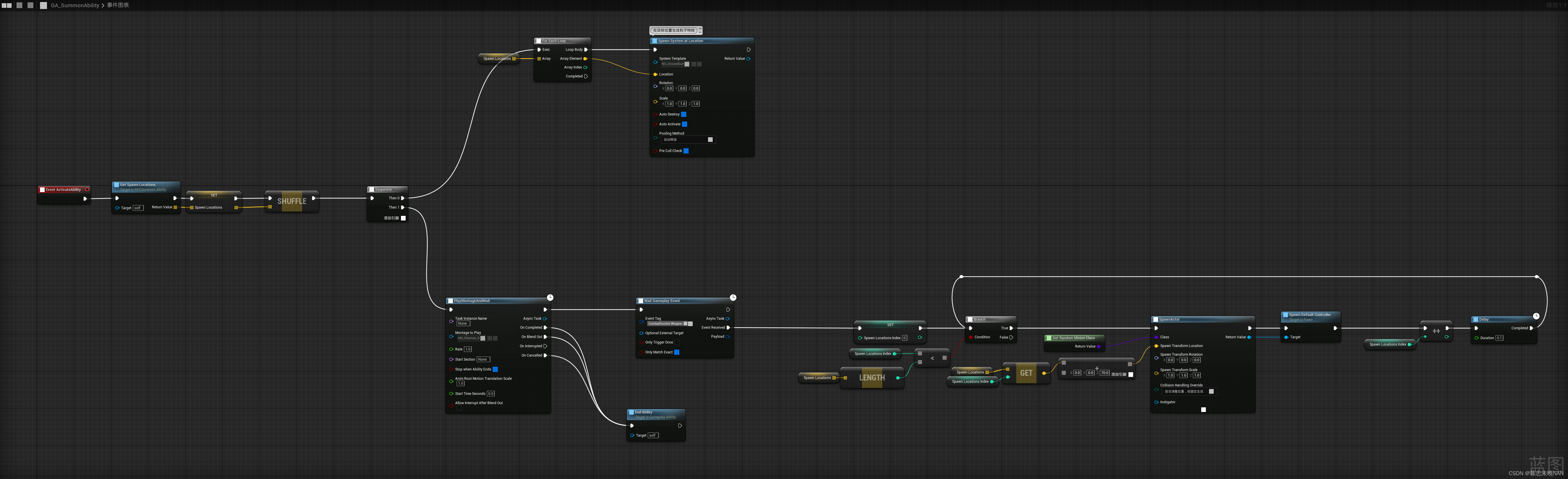Uncheck Stop when Ability Ends
The image size is (1568, 479).
pyautogui.click(x=495, y=369)
